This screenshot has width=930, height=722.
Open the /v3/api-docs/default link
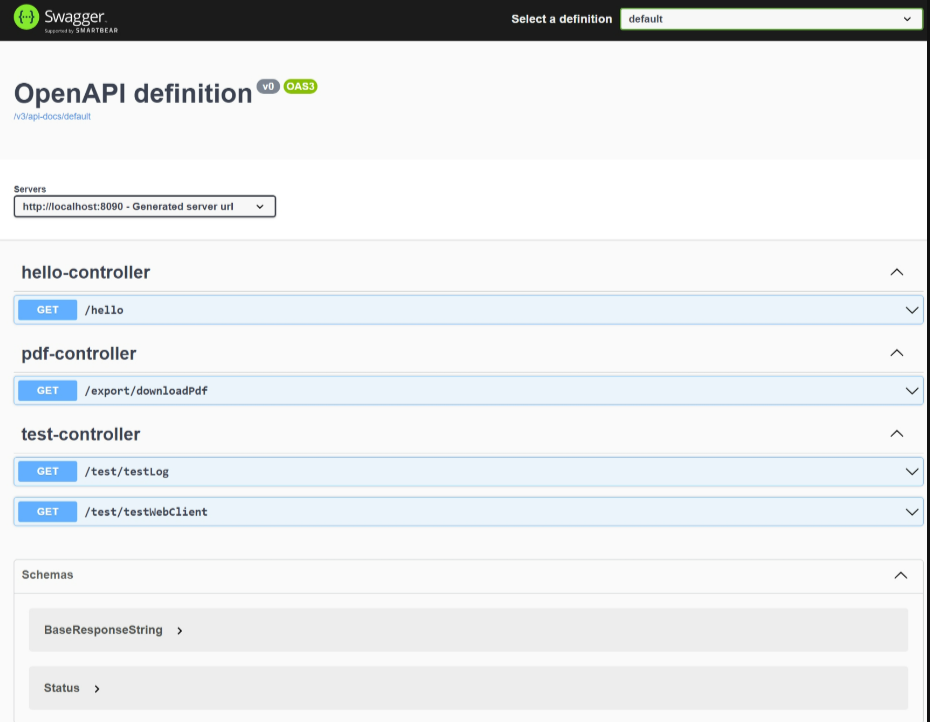(52, 116)
